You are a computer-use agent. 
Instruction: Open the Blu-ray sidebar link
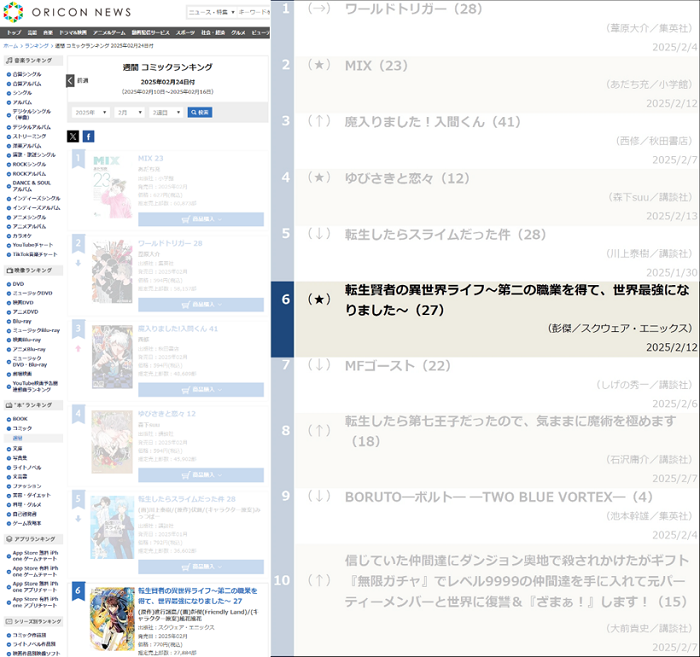(22, 321)
